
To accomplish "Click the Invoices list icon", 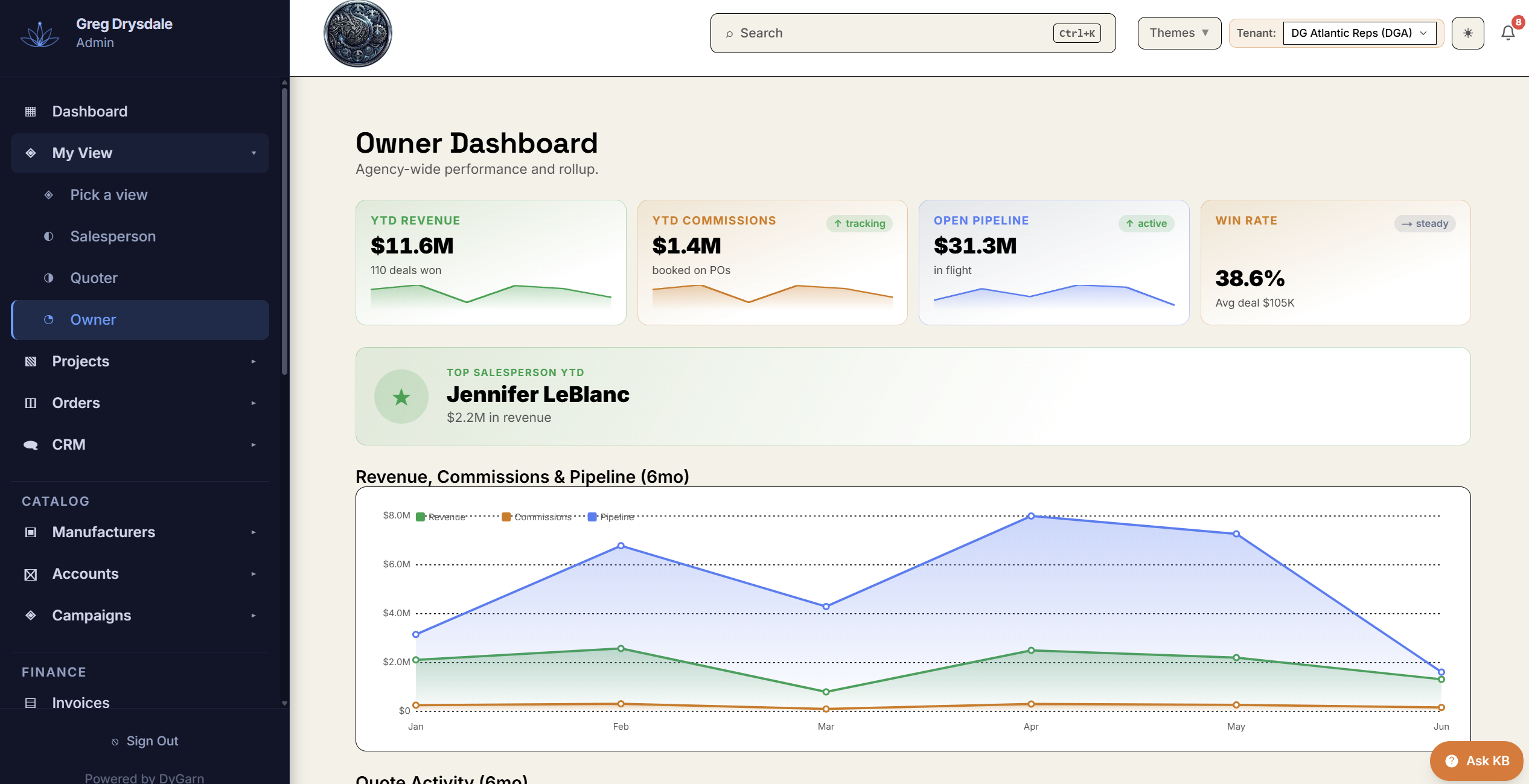I will (31, 703).
